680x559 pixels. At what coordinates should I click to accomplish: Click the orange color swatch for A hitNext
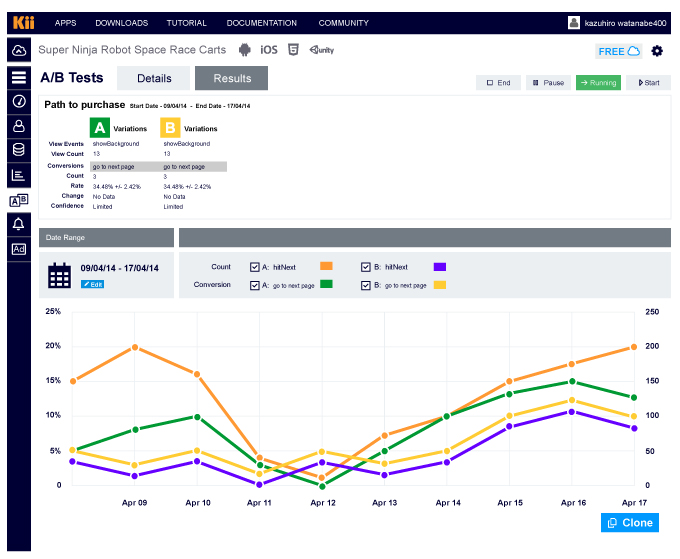pyautogui.click(x=326, y=267)
